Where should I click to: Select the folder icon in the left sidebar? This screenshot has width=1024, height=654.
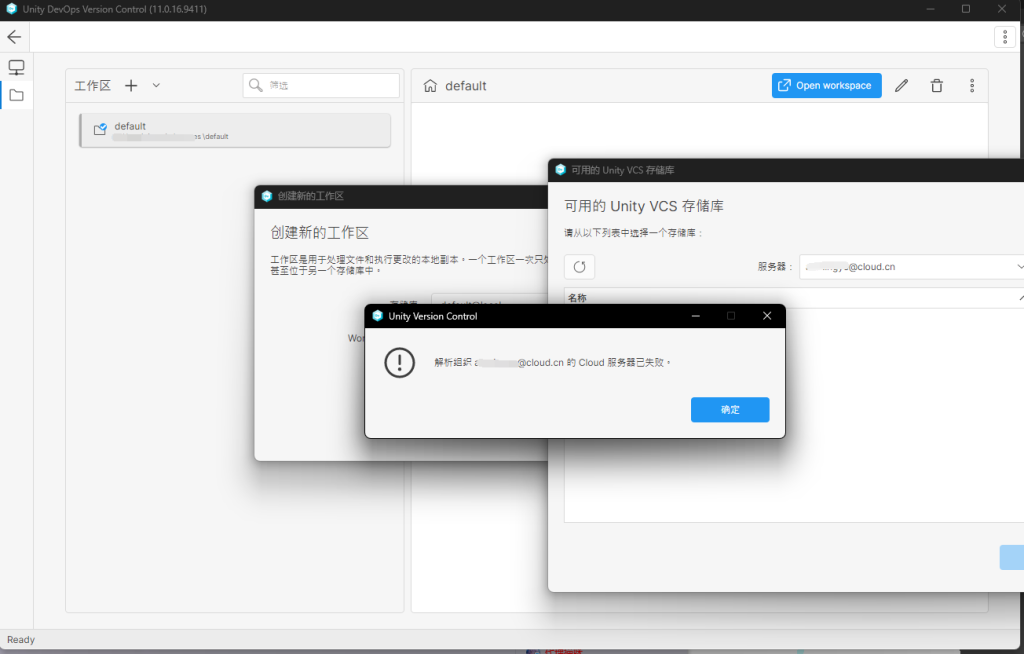[x=16, y=96]
